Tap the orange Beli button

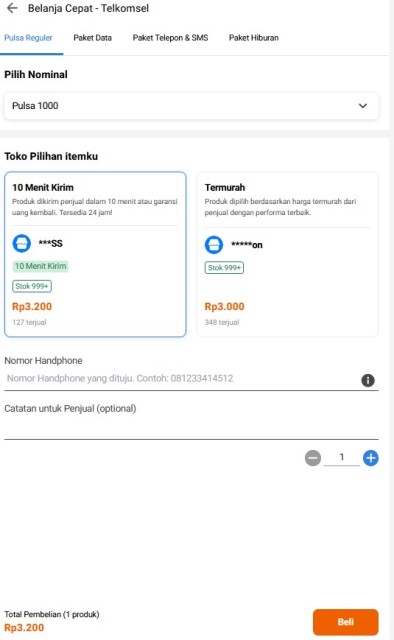(x=346, y=622)
